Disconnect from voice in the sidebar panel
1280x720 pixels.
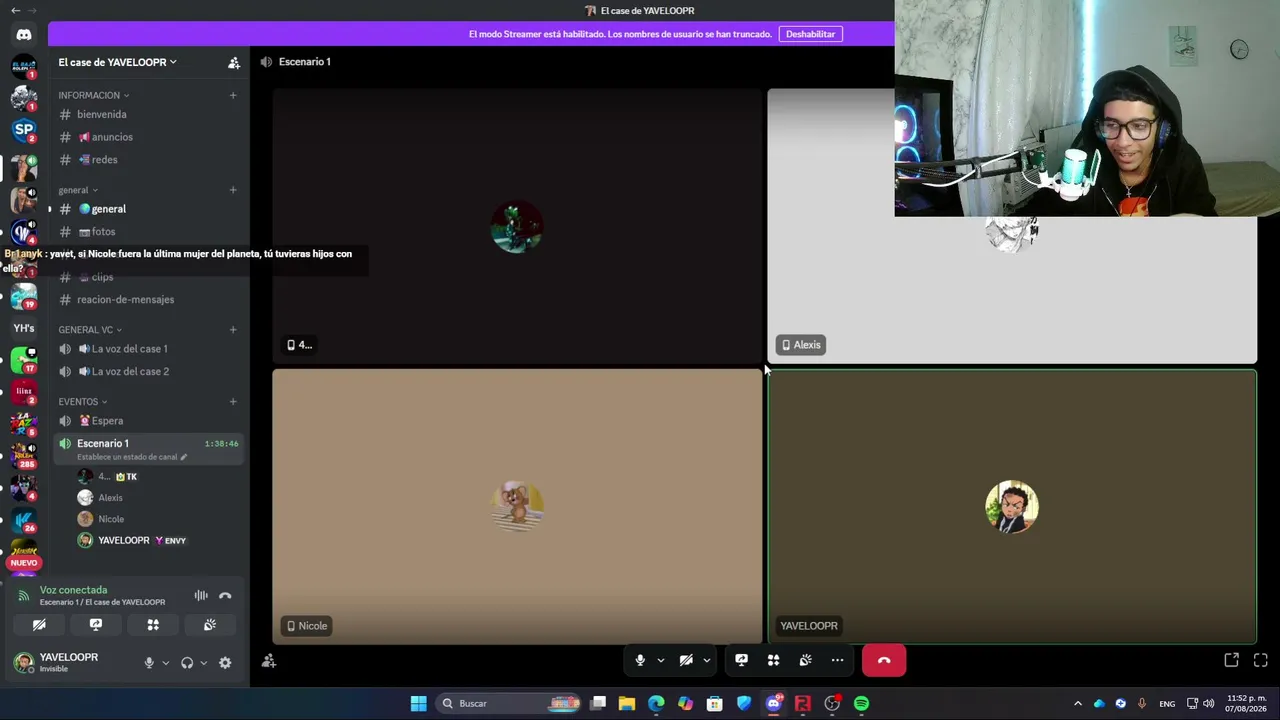(x=225, y=596)
